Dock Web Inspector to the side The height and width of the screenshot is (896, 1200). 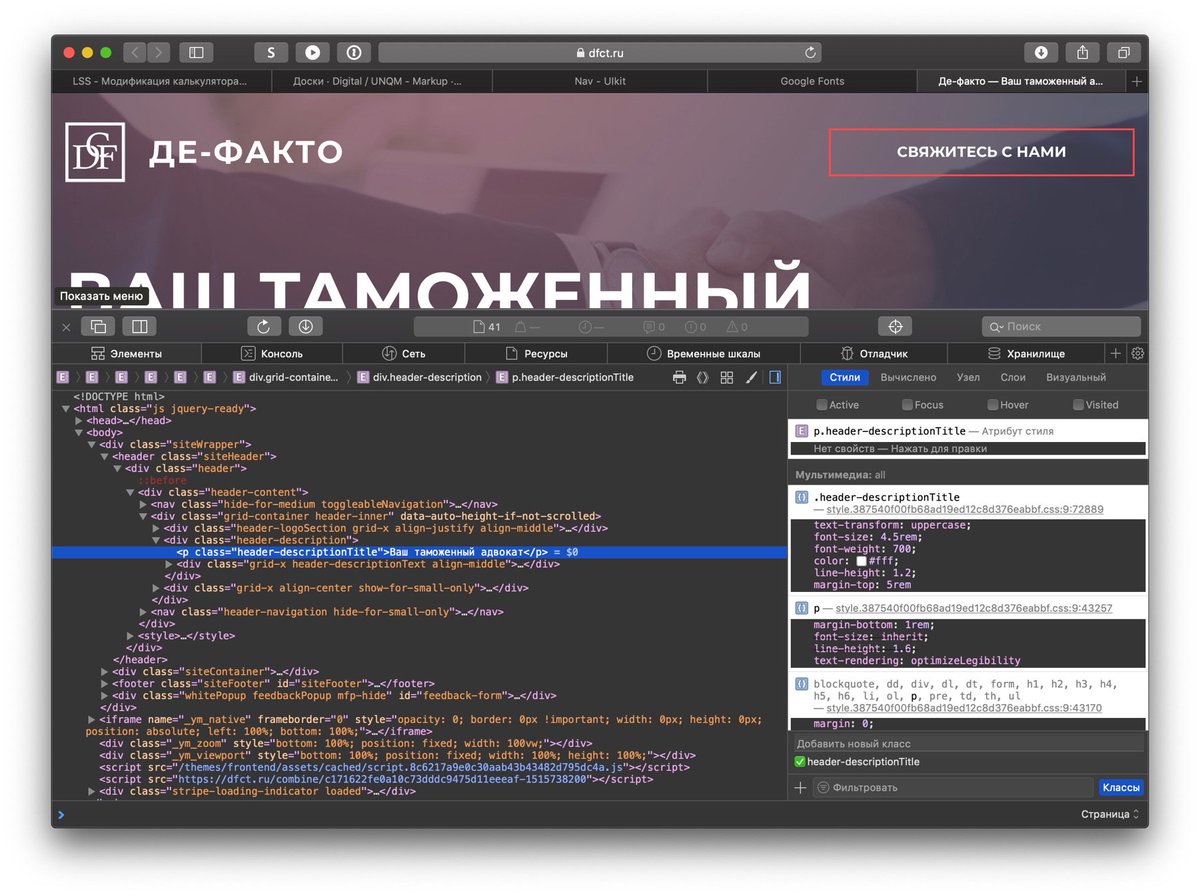click(x=140, y=326)
